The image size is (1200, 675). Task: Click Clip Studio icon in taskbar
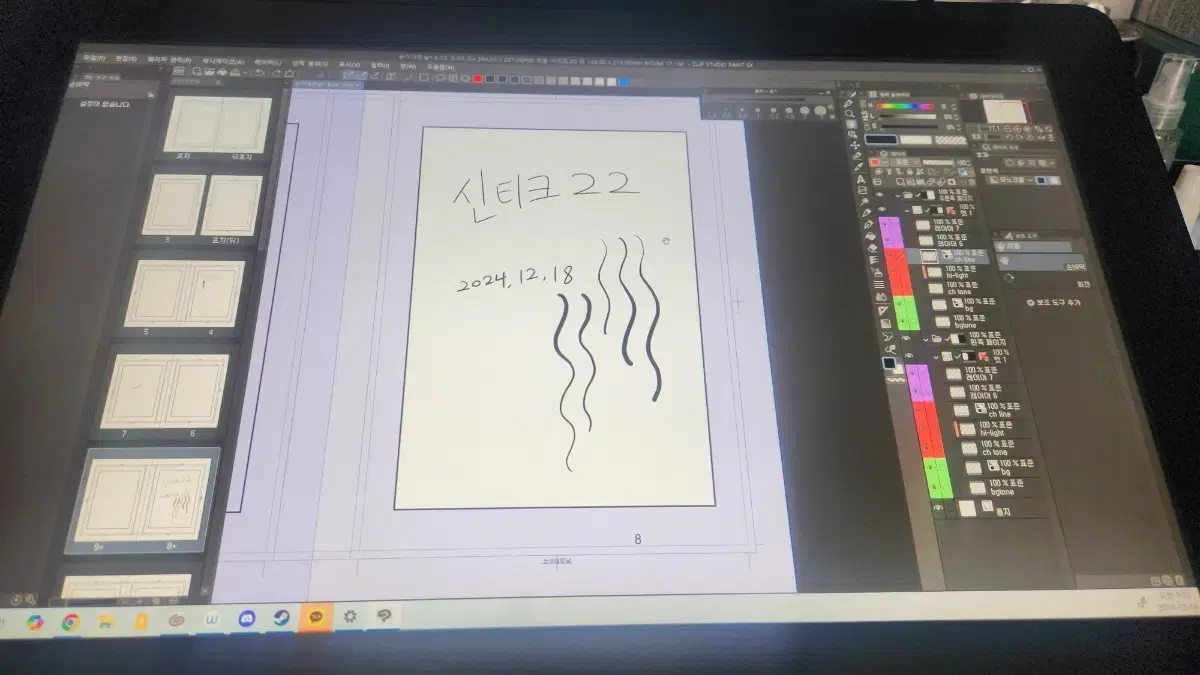coord(384,615)
